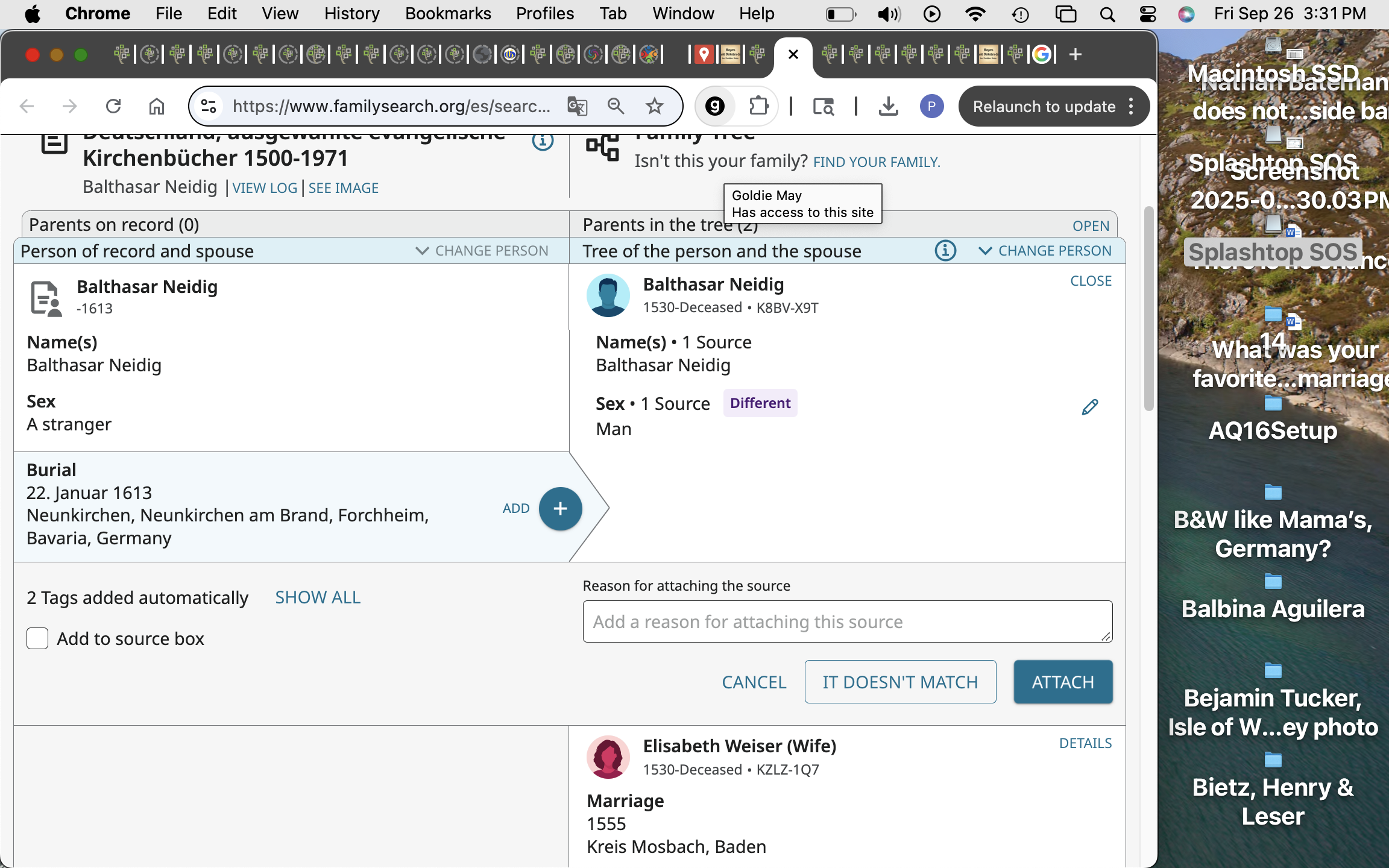Click the blue plus Add burial button
This screenshot has width=1389, height=868.
pyautogui.click(x=560, y=508)
